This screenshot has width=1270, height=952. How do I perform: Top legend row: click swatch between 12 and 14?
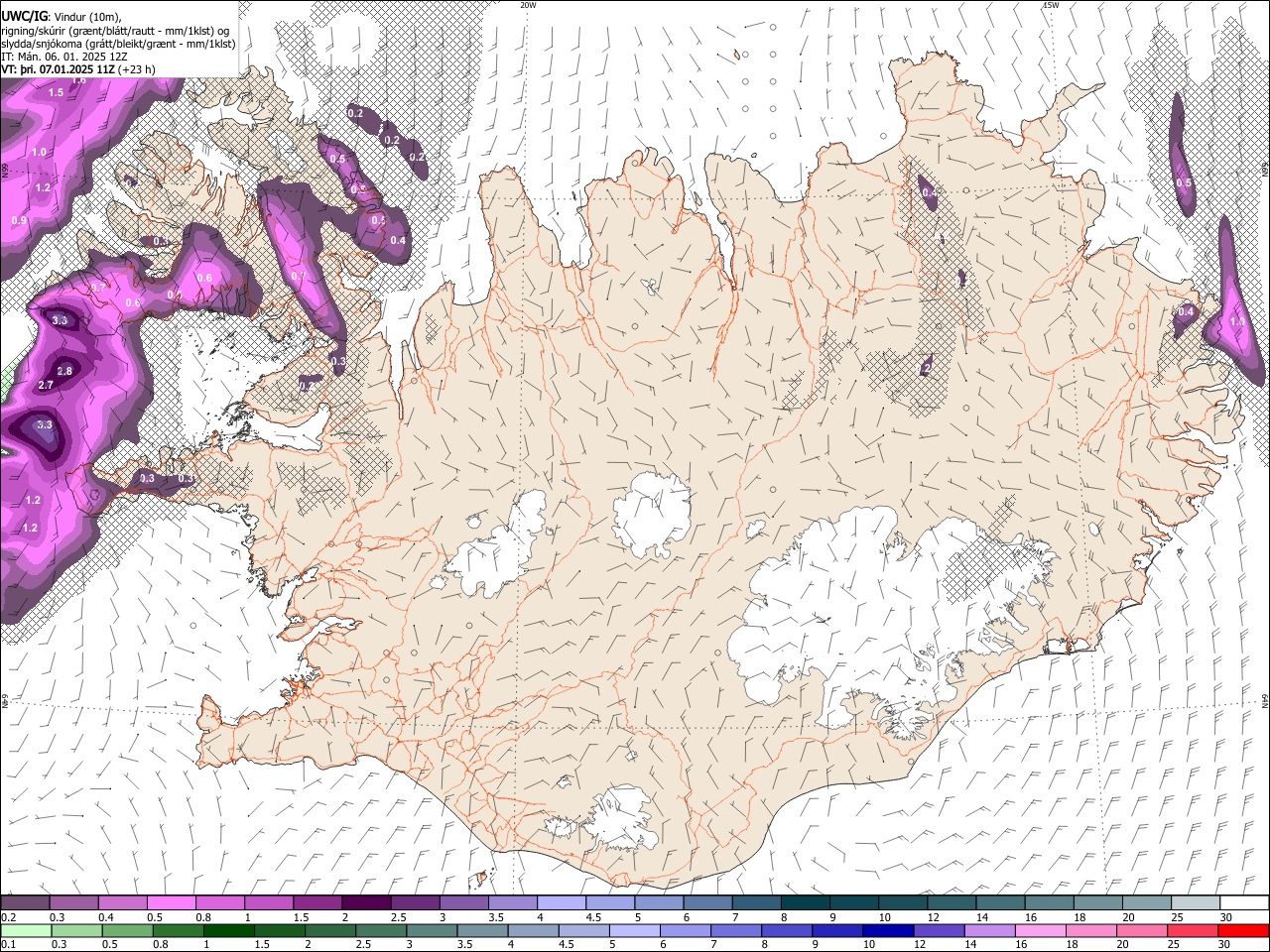[952, 902]
